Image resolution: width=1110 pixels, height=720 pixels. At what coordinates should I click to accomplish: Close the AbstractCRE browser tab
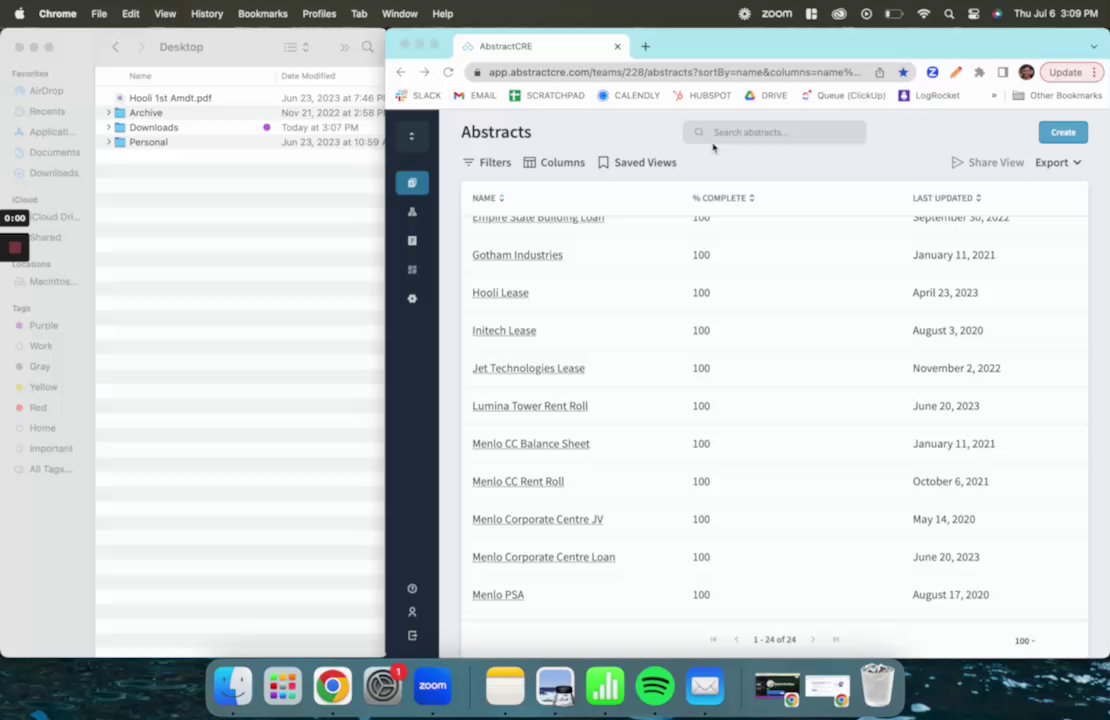point(617,47)
